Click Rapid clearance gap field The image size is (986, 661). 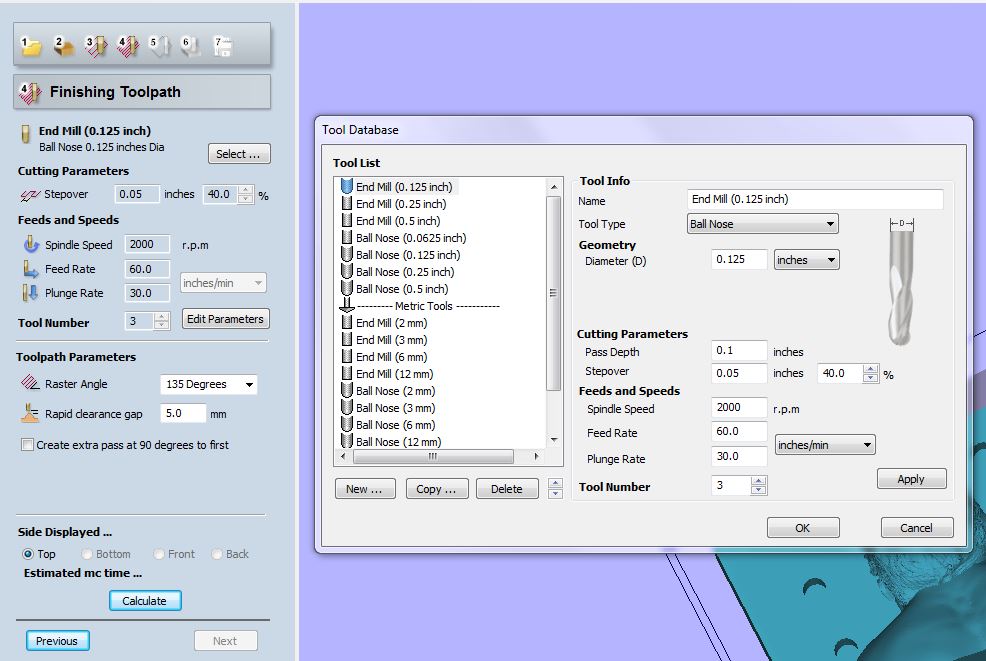pyautogui.click(x=183, y=413)
